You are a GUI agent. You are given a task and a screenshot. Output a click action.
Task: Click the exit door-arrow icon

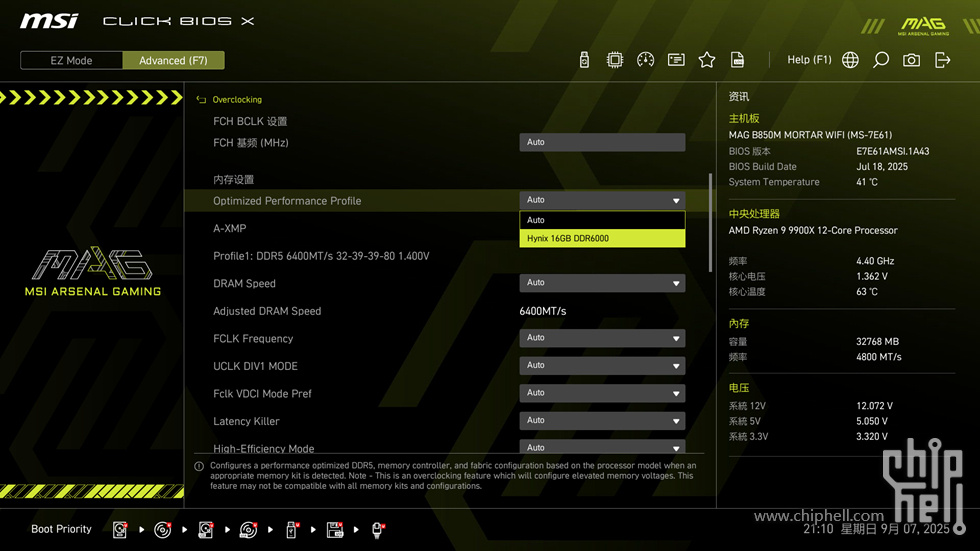coord(942,60)
